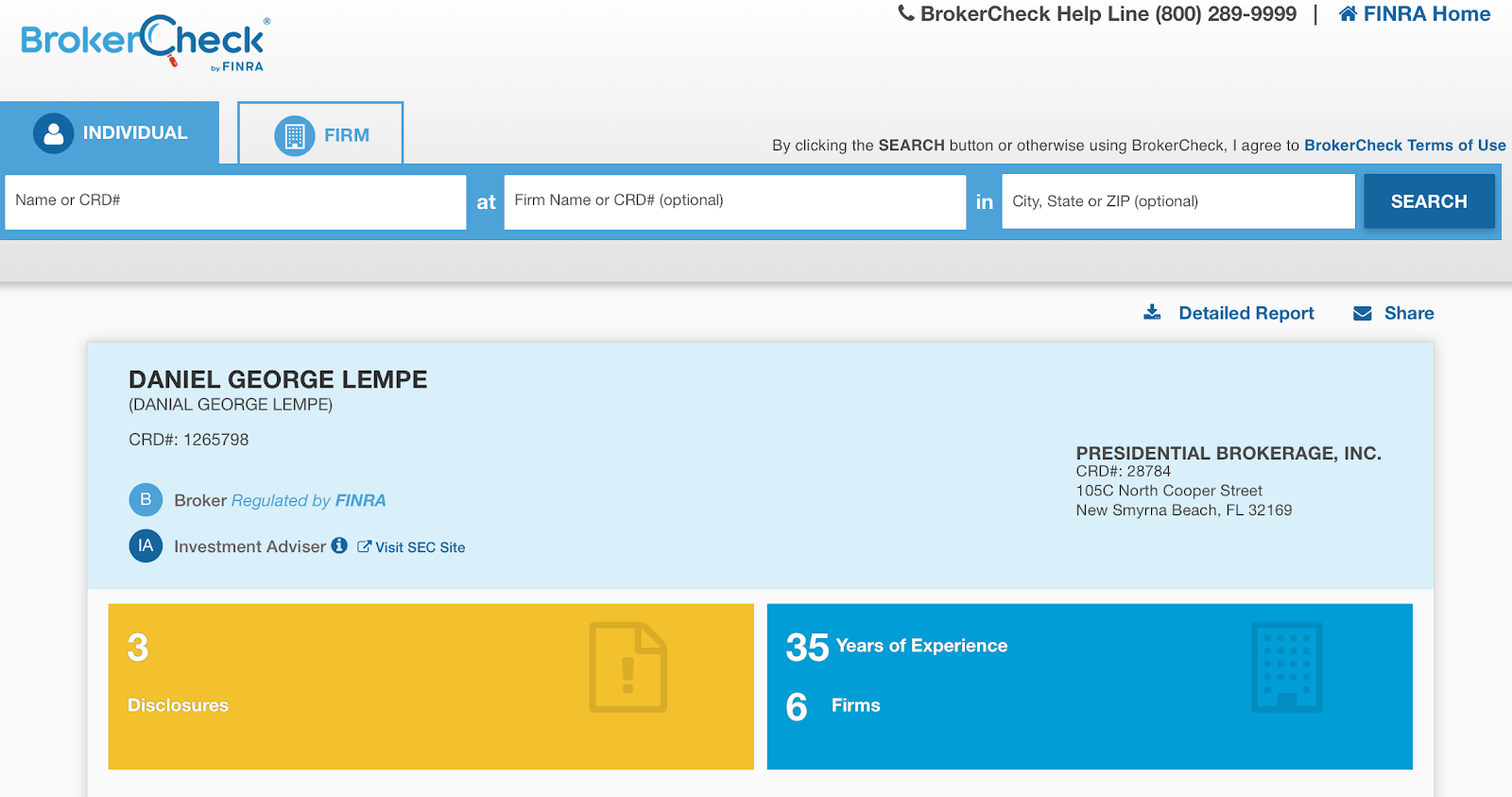Click the number 3 in the Disclosures tile

[x=138, y=648]
